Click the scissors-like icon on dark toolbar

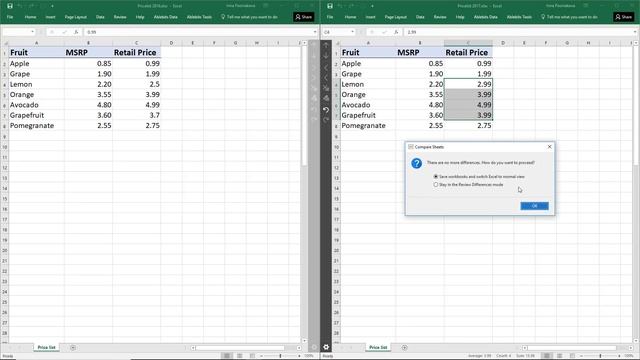[326, 88]
